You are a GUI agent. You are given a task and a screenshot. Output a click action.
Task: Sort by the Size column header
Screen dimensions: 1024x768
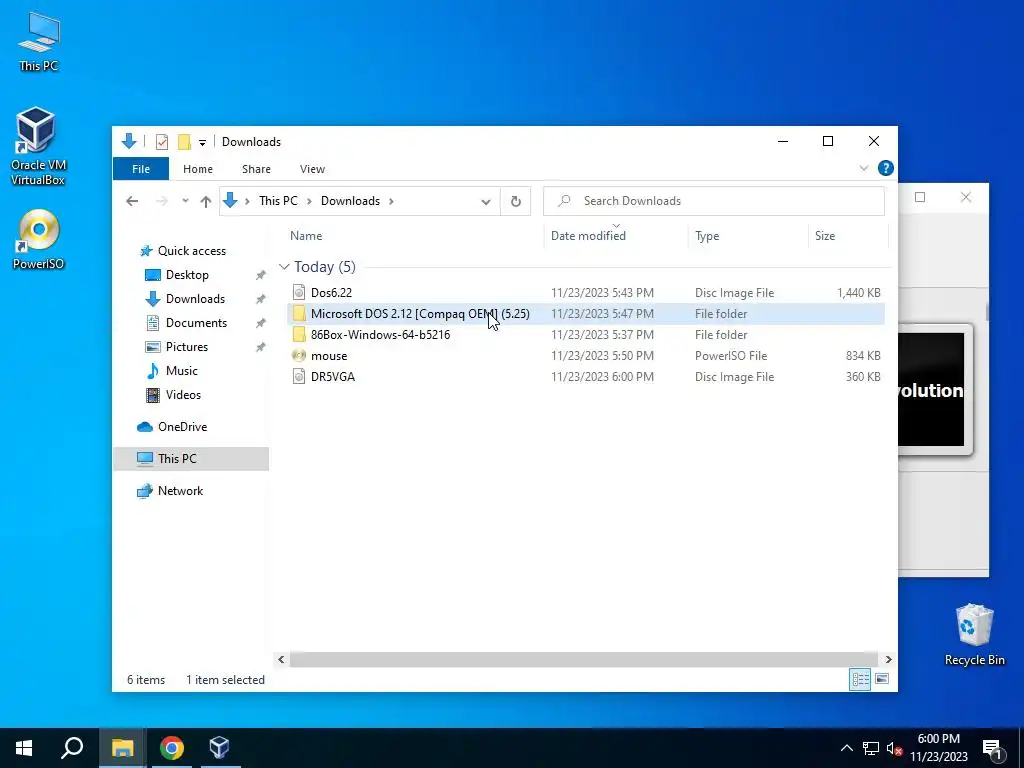point(848,236)
